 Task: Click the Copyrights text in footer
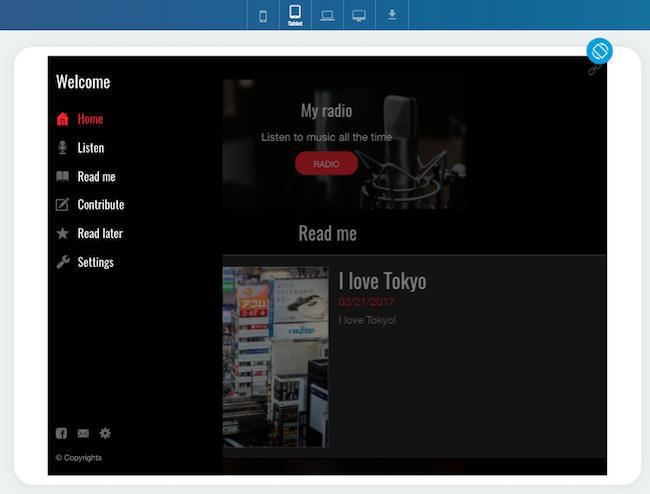point(79,458)
